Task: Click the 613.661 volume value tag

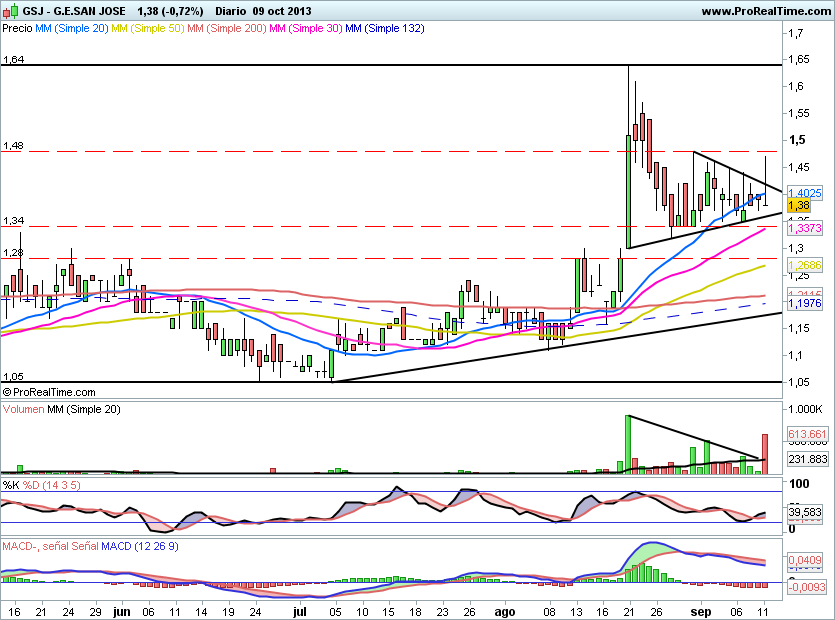Action: (808, 434)
